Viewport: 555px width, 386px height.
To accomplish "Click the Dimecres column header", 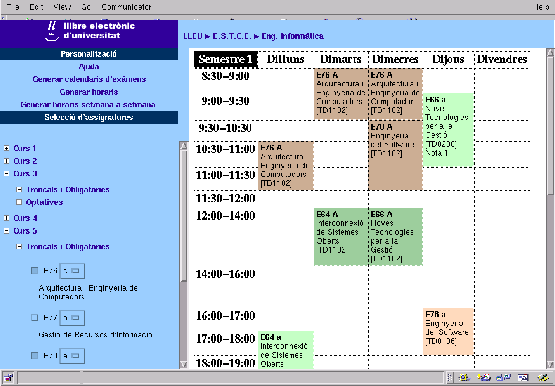I will pyautogui.click(x=395, y=59).
